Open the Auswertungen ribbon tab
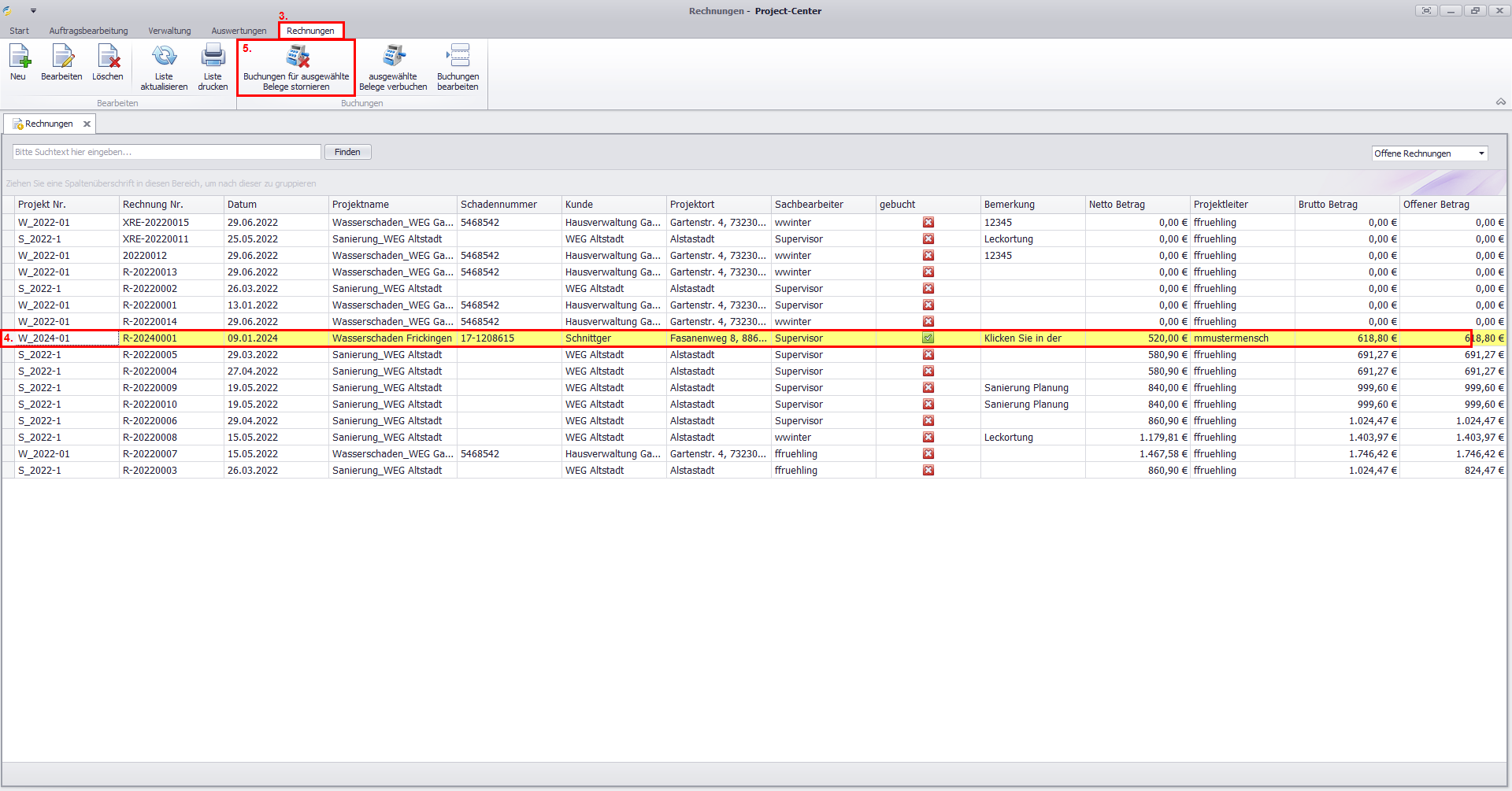 pos(239,31)
